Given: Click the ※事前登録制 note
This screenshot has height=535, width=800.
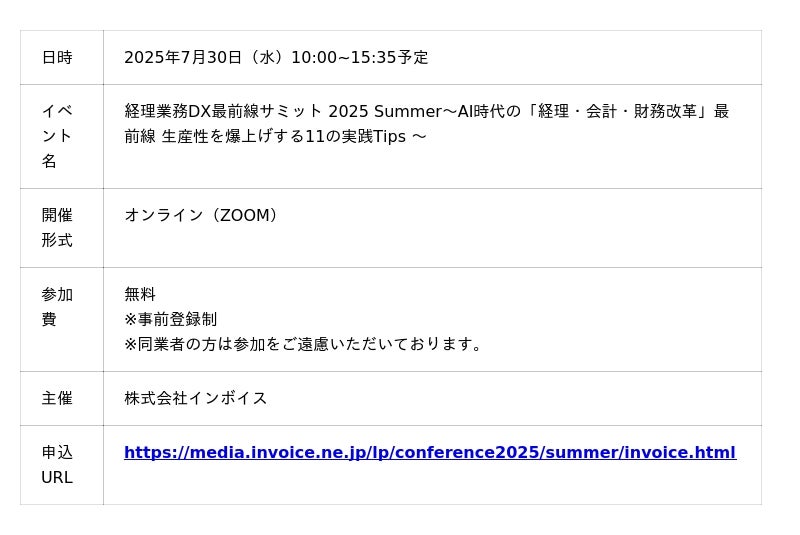Looking at the screenshot, I should (x=170, y=319).
